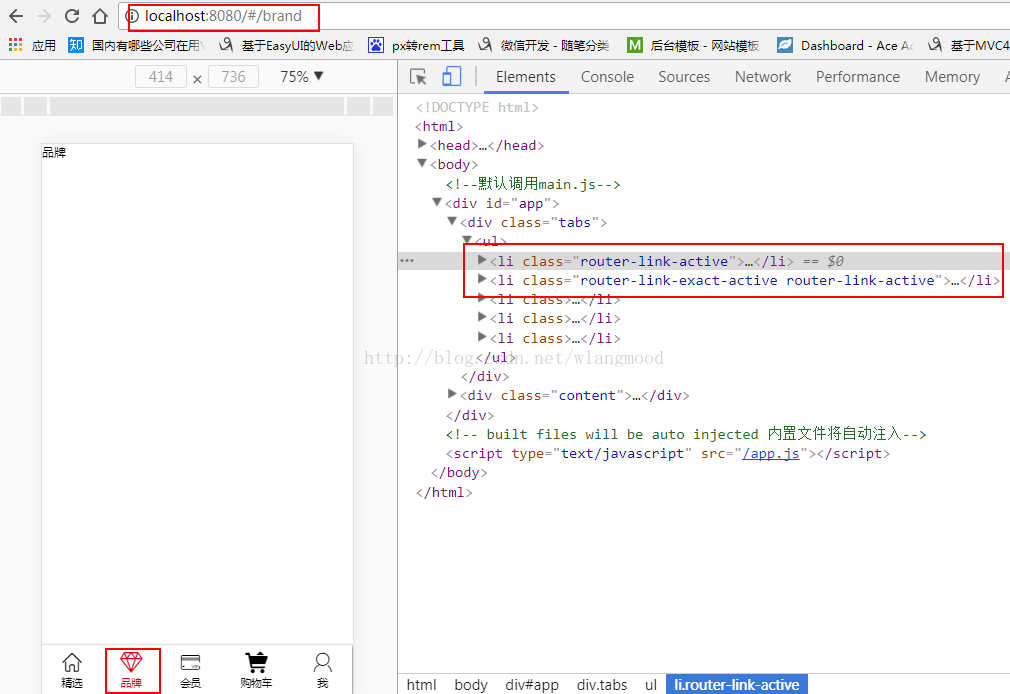
Task: Open the 75% zoom dropdown
Action: click(x=301, y=77)
